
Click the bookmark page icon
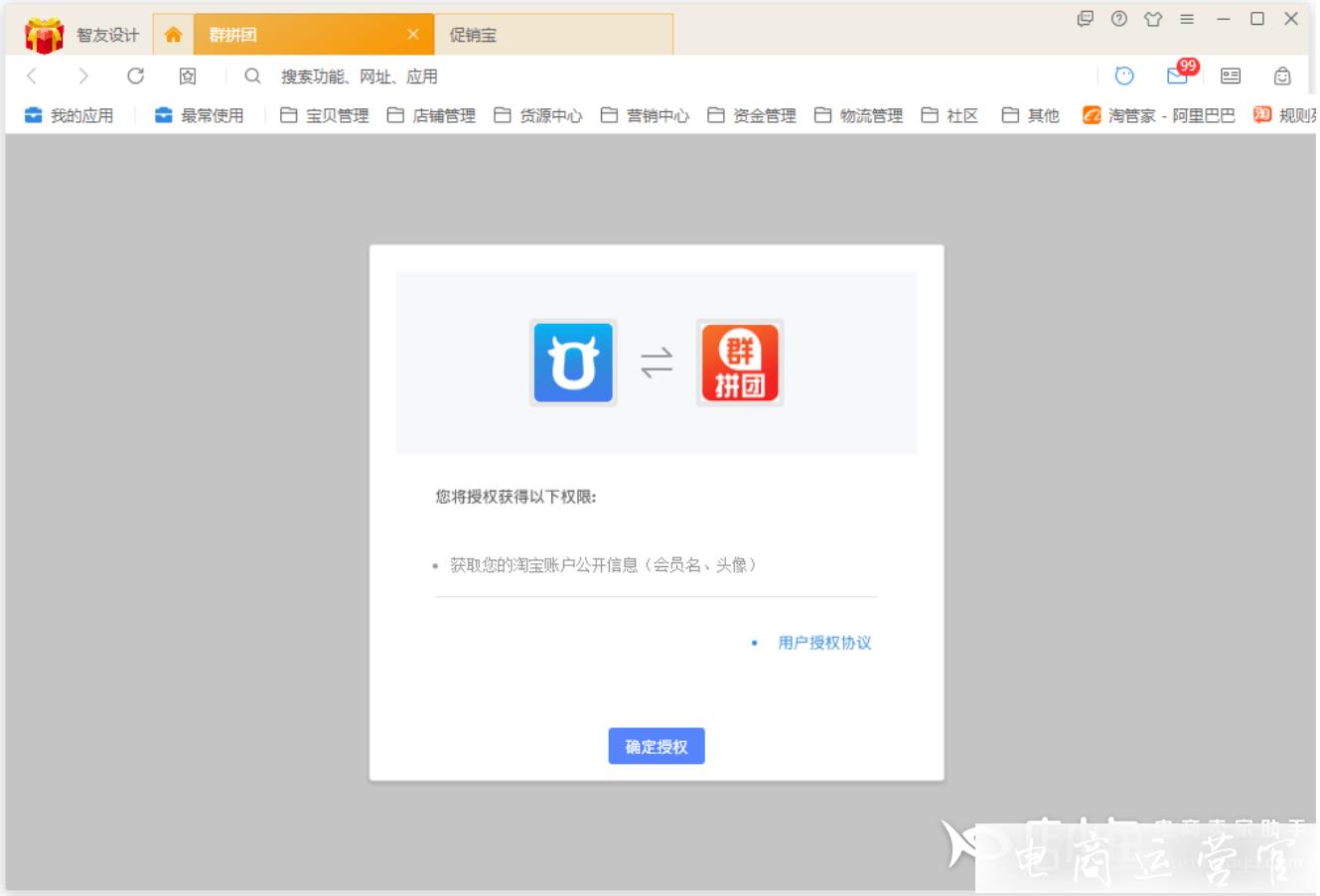pos(188,76)
